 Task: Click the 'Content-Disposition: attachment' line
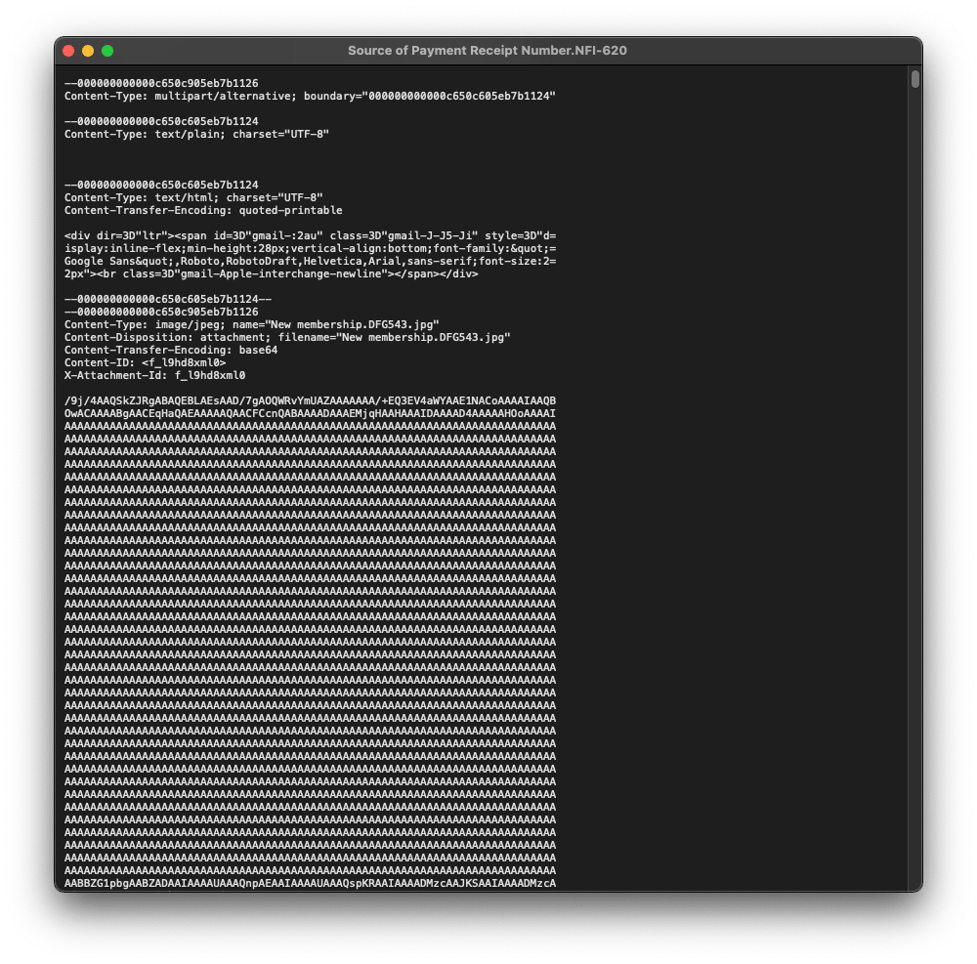pos(287,337)
